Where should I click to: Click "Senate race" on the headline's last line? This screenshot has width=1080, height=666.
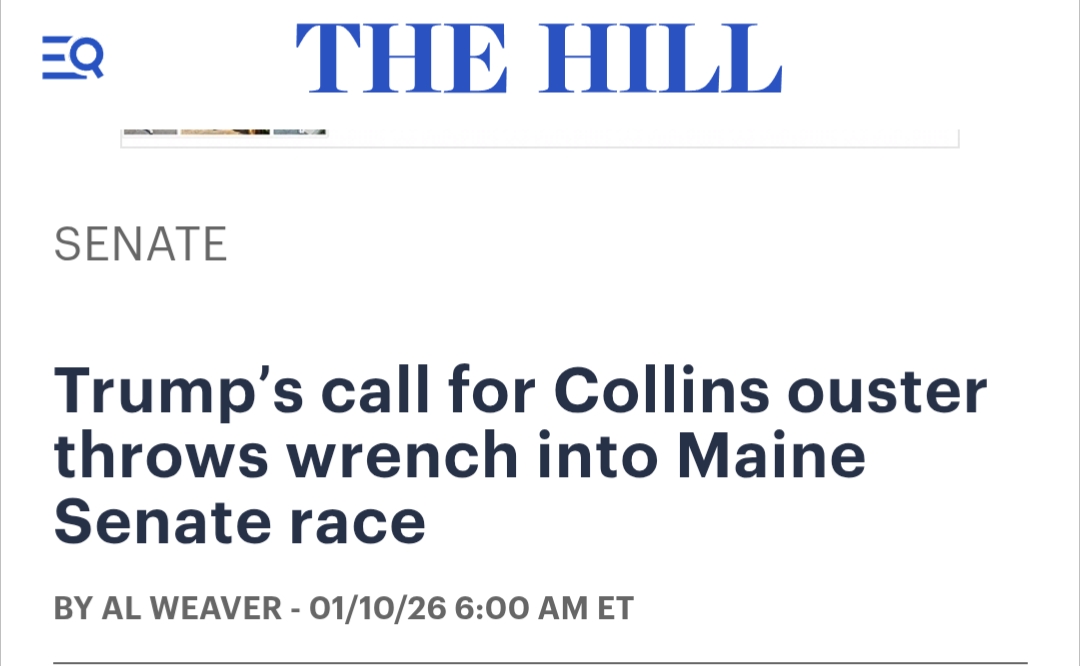[240, 522]
